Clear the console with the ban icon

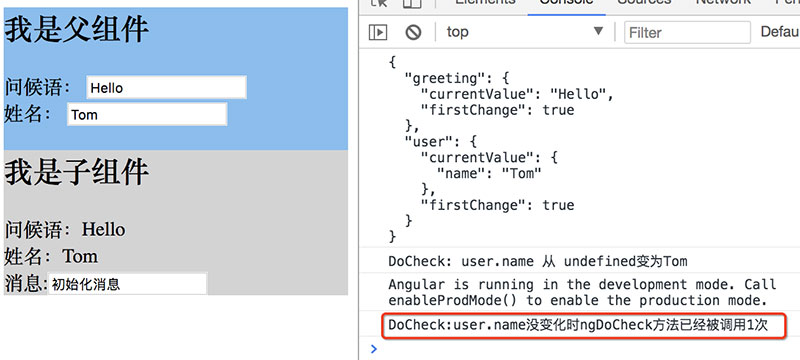coord(413,32)
